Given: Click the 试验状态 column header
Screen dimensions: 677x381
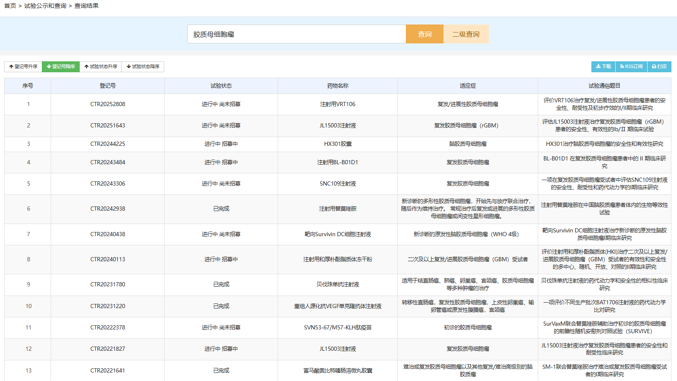Looking at the screenshot, I should tap(221, 86).
